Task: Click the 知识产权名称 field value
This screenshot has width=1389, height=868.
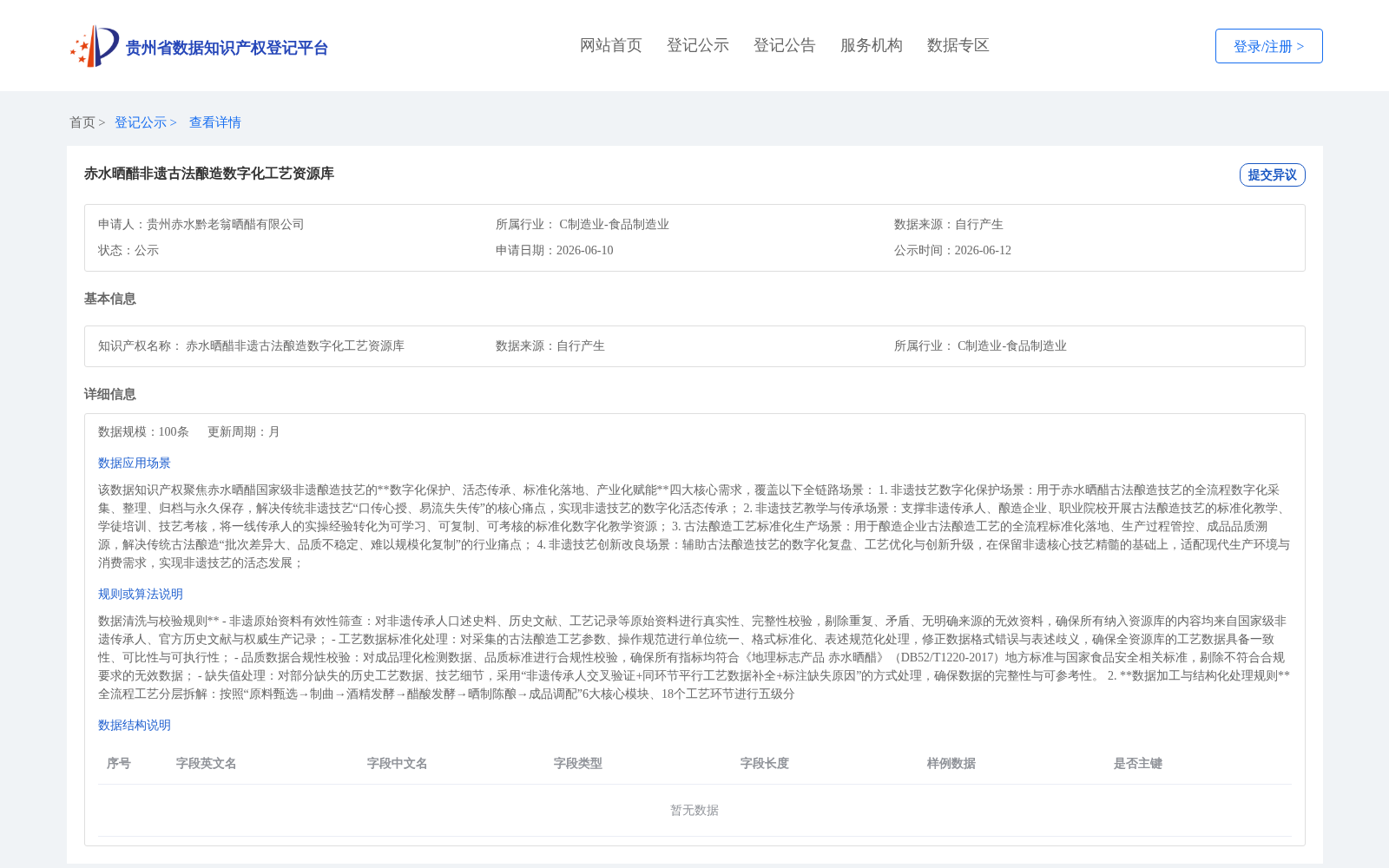Action: 295,345
